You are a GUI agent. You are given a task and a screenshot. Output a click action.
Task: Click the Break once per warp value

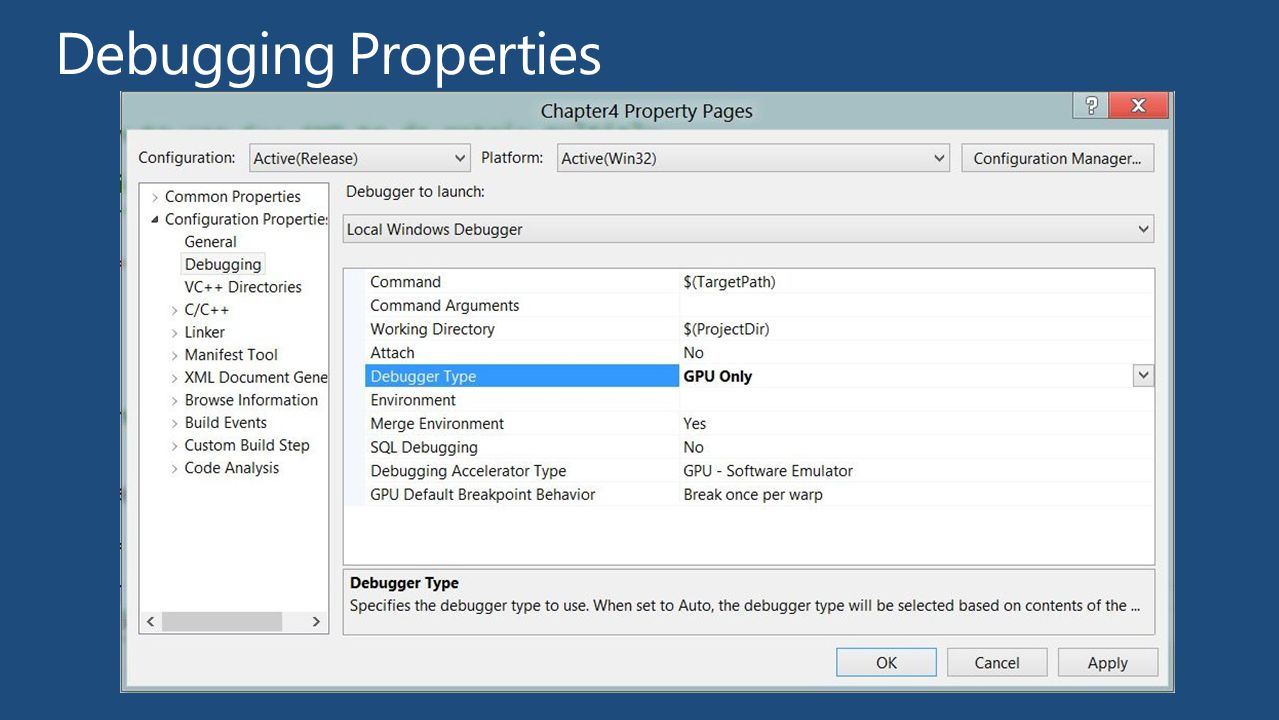753,495
